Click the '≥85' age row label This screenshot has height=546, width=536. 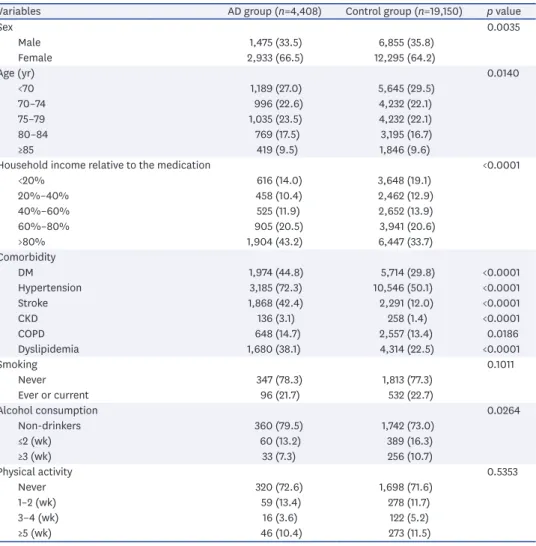click(x=26, y=150)
